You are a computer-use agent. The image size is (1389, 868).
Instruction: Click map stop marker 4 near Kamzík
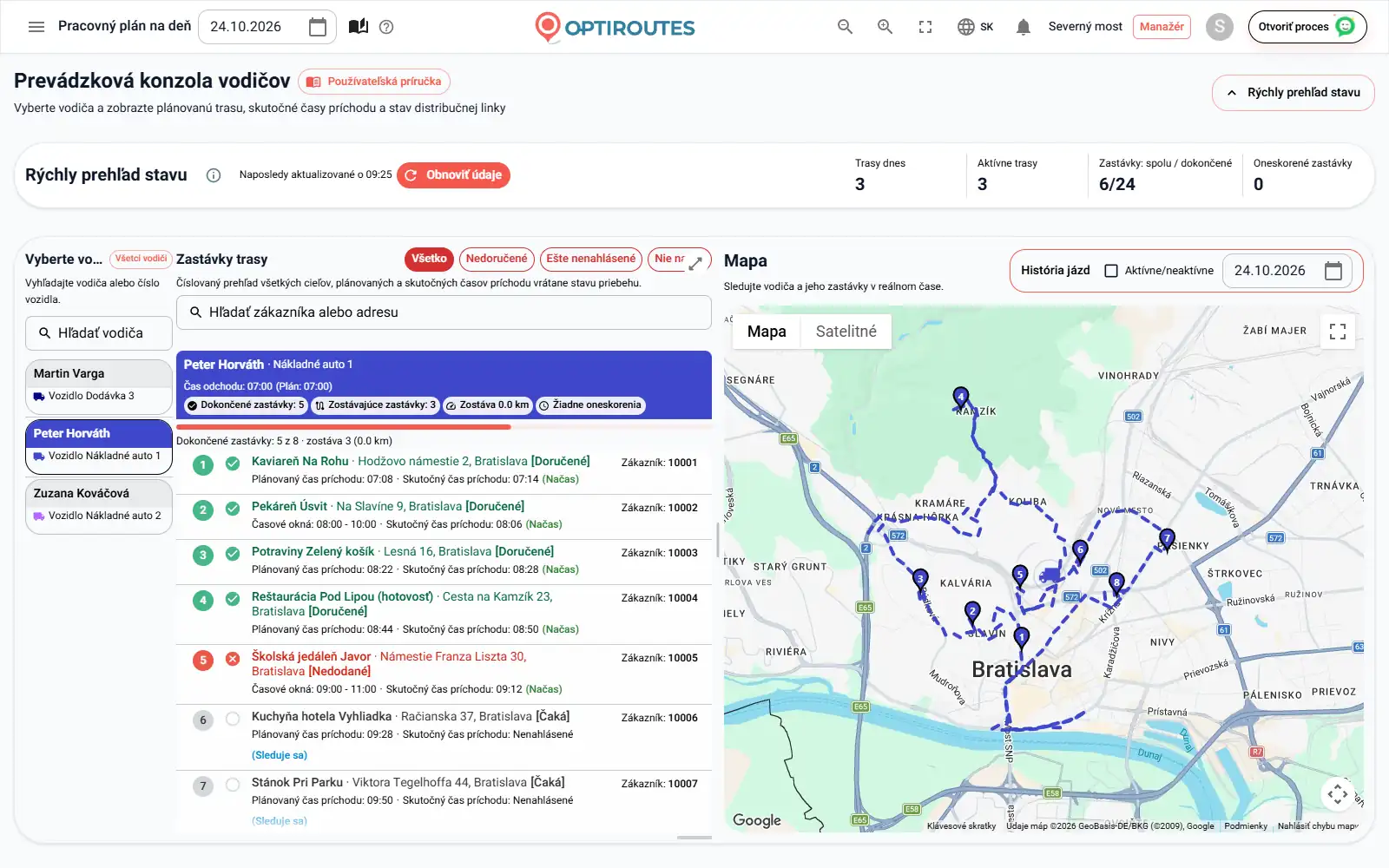point(960,398)
